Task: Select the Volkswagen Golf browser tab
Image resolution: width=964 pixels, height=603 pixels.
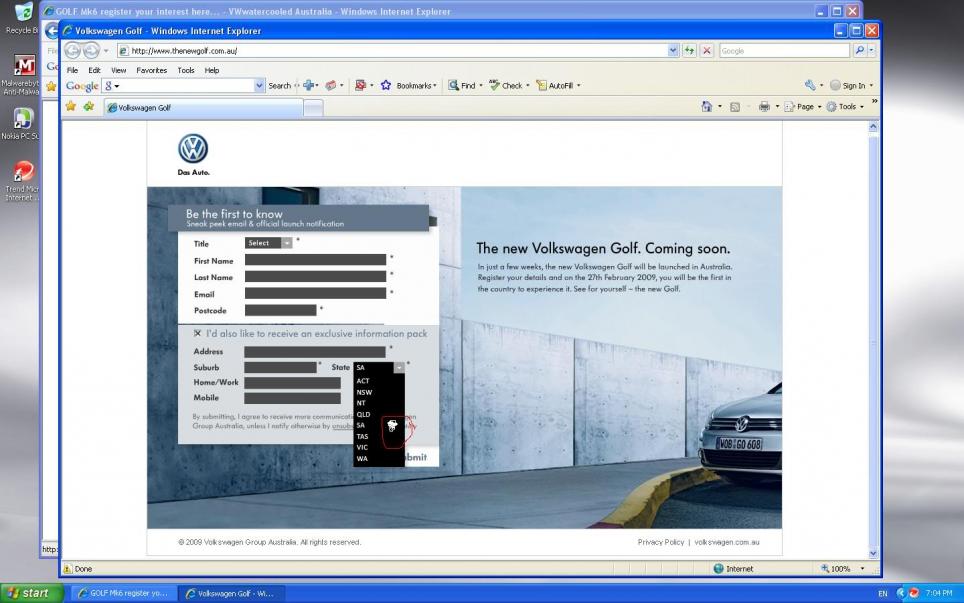Action: [203, 108]
